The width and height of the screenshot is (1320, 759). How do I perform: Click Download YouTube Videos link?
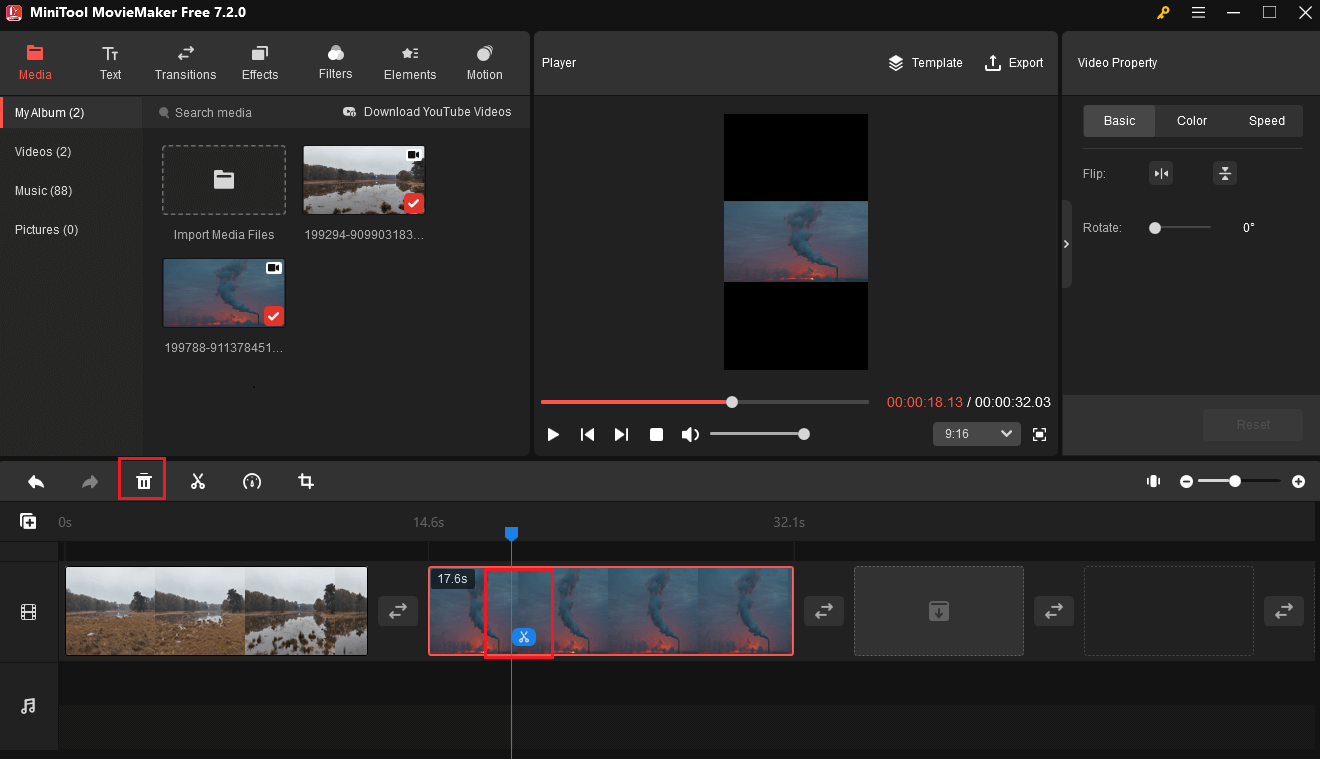(x=427, y=112)
